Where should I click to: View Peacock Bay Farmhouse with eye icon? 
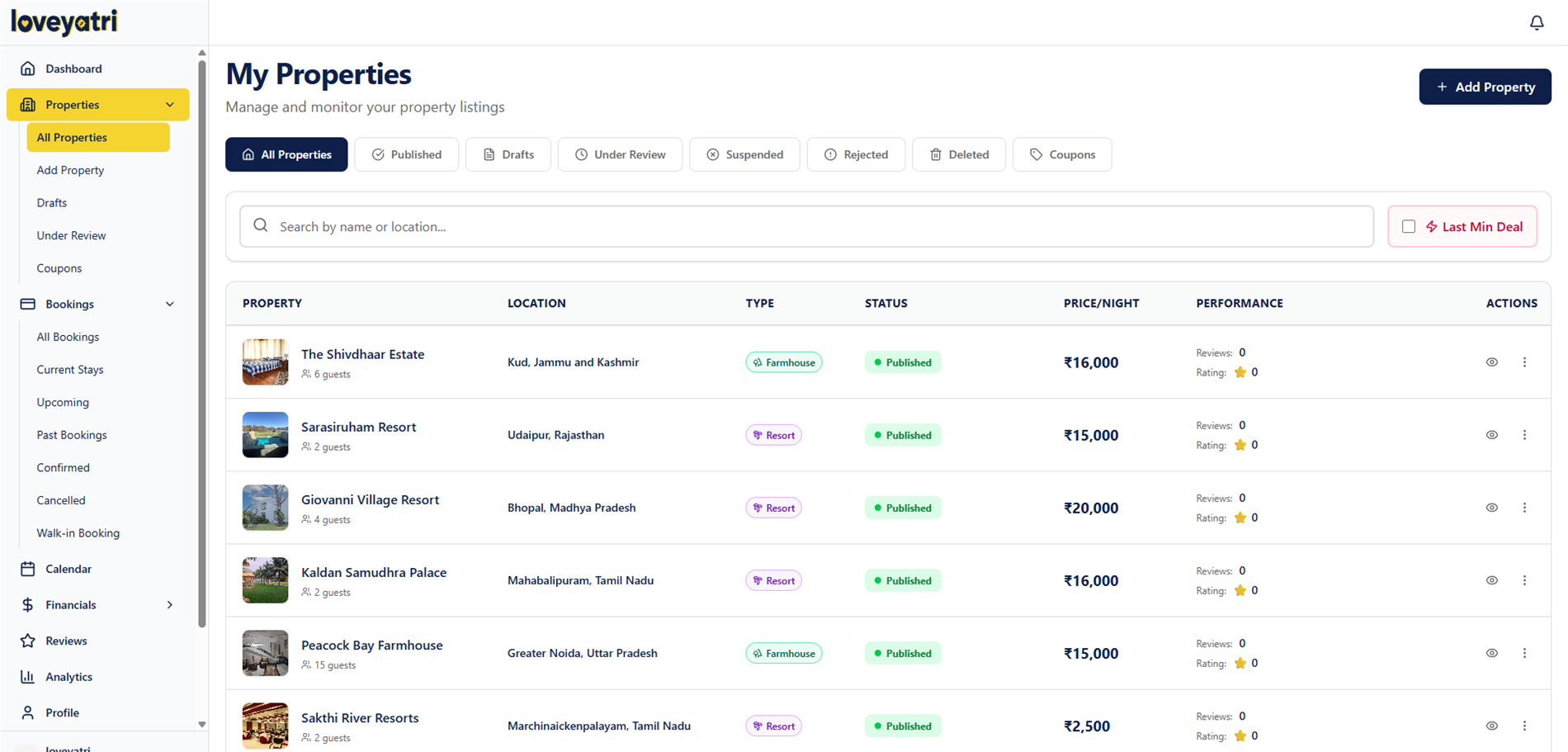tap(1492, 653)
